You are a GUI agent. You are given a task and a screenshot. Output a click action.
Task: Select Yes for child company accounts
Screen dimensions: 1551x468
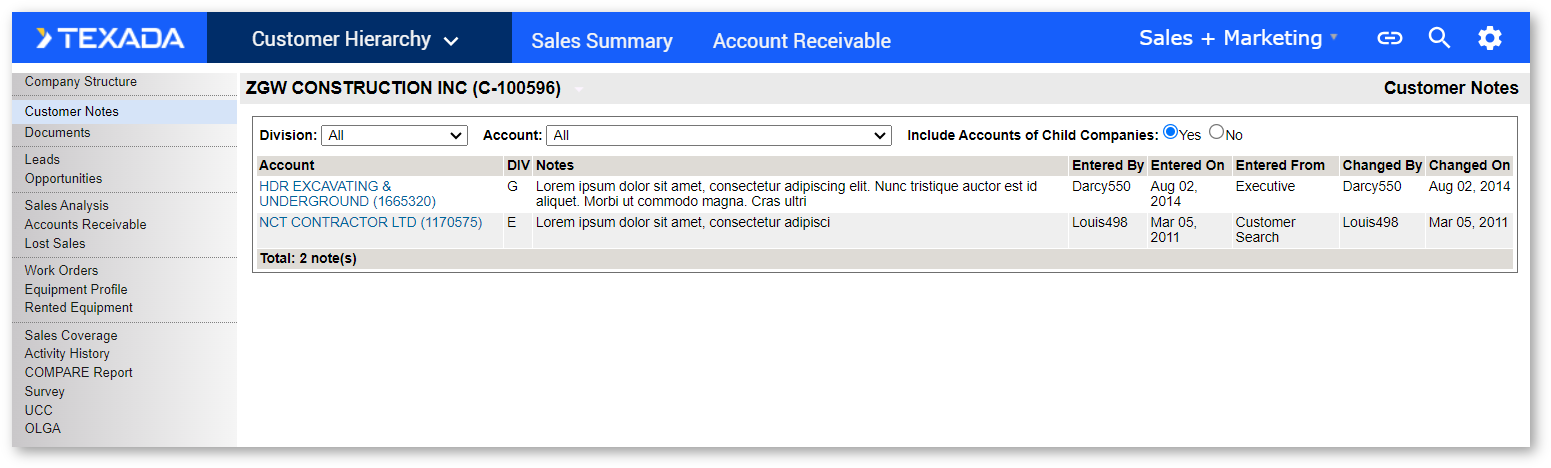[x=1170, y=132]
